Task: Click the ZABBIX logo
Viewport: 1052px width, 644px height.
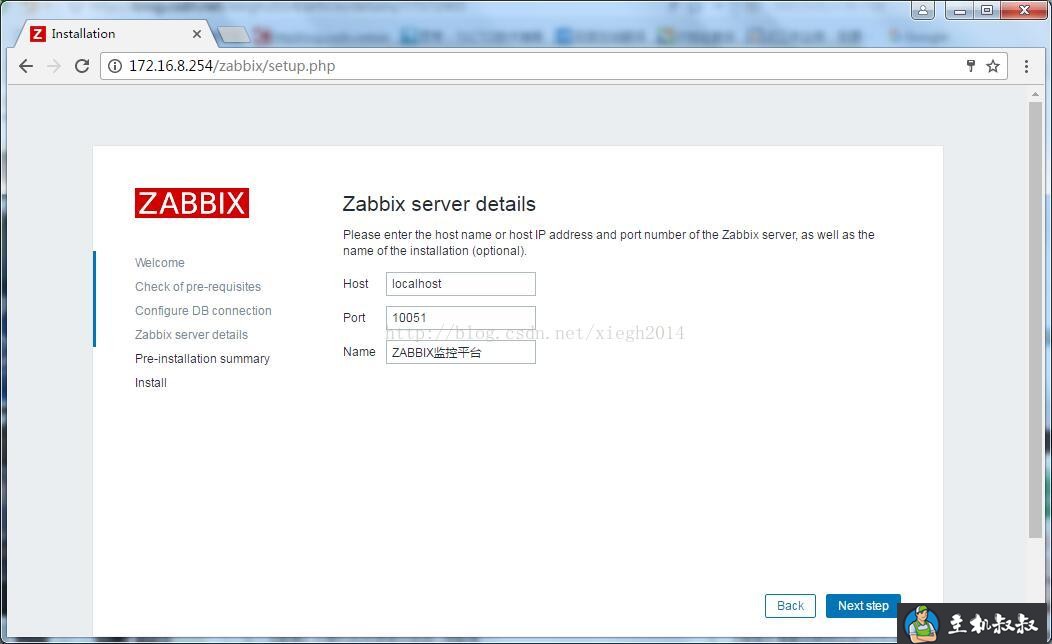Action: (191, 203)
